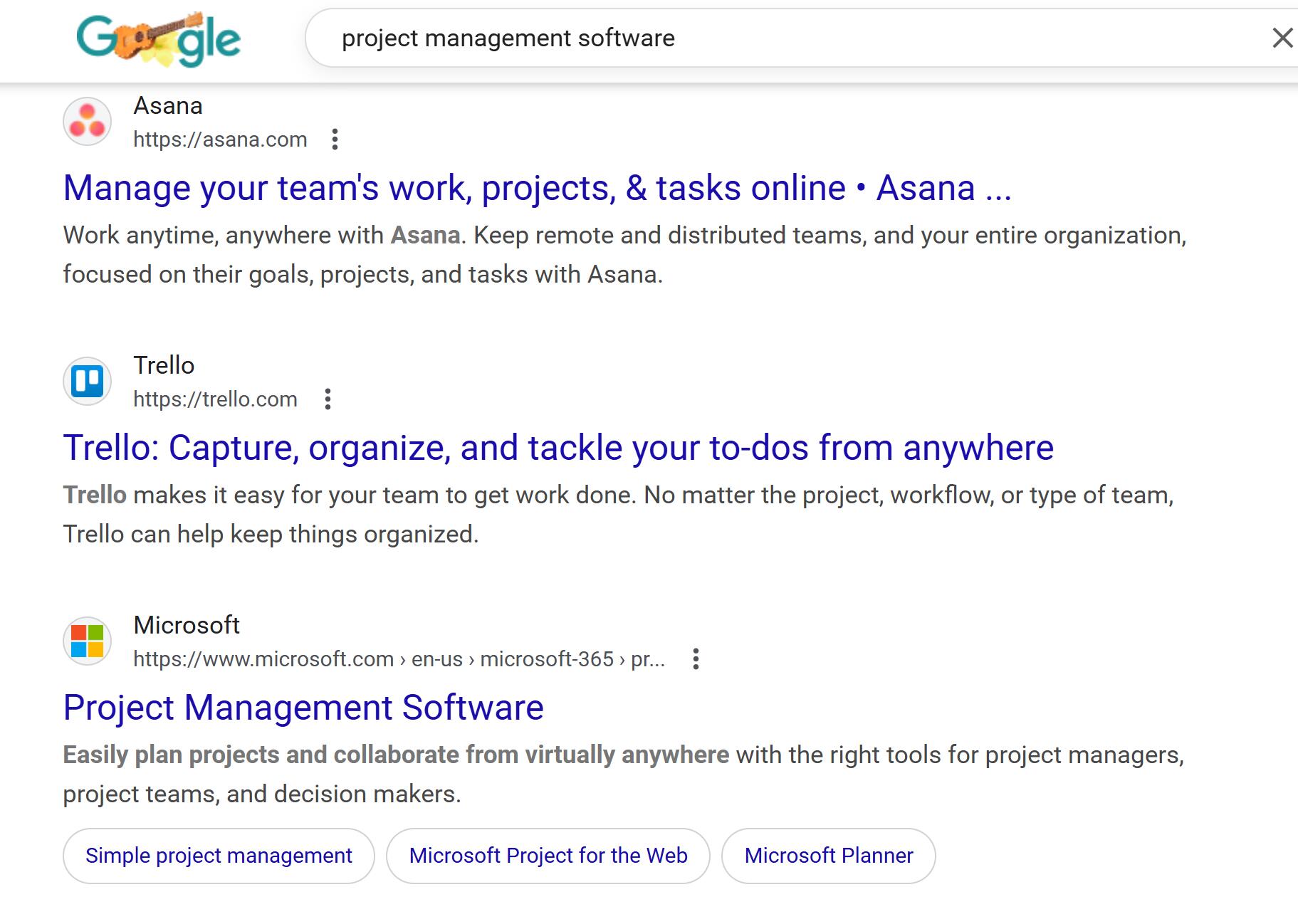
Task: Open the Asana result headline link
Action: pyautogui.click(x=538, y=188)
